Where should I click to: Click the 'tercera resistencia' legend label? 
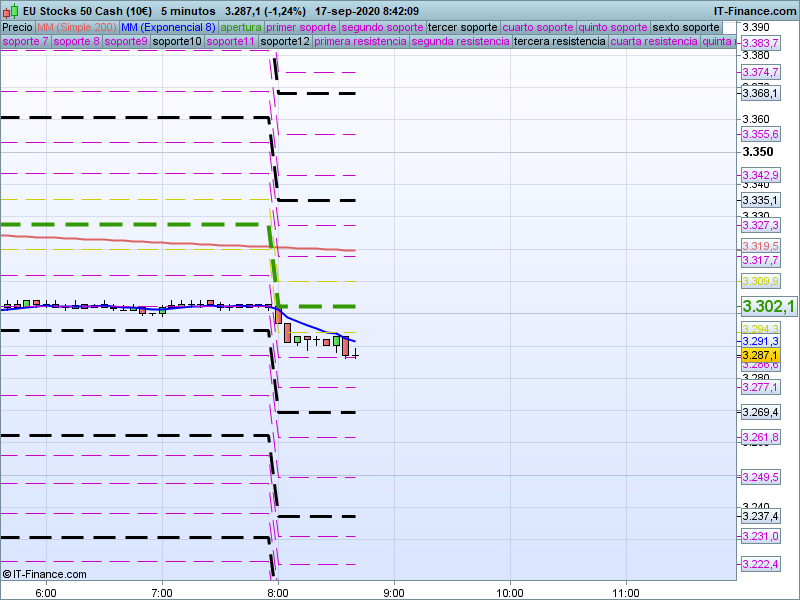pyautogui.click(x=559, y=42)
